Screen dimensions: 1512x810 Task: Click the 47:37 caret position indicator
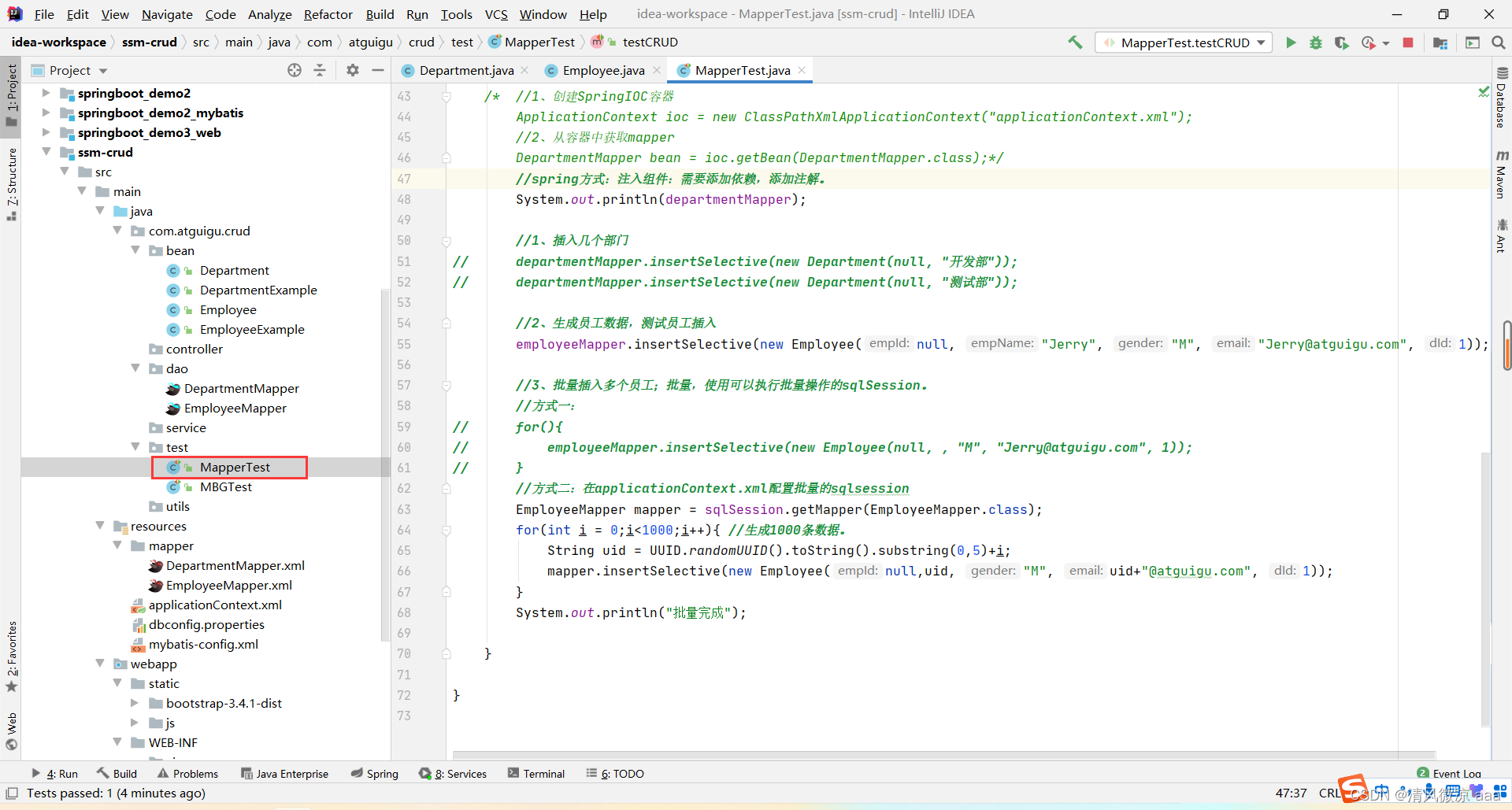(x=1291, y=793)
